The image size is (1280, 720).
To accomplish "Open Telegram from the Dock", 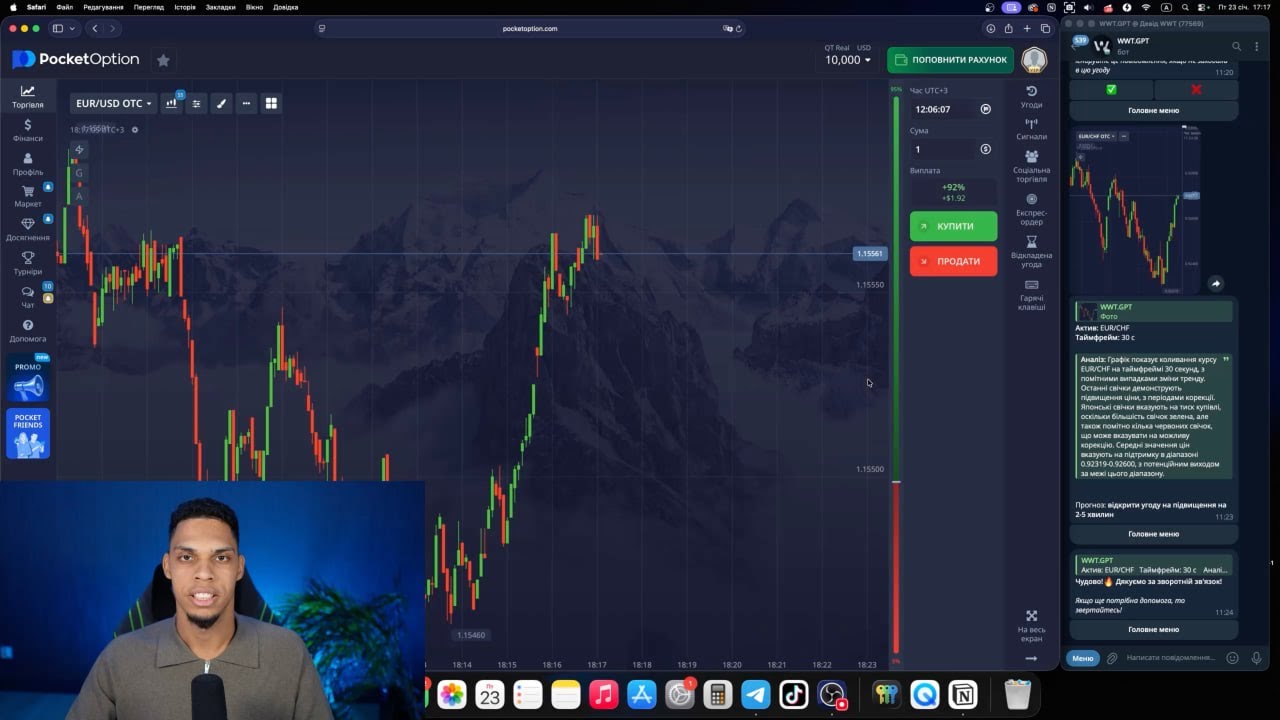I will click(756, 694).
